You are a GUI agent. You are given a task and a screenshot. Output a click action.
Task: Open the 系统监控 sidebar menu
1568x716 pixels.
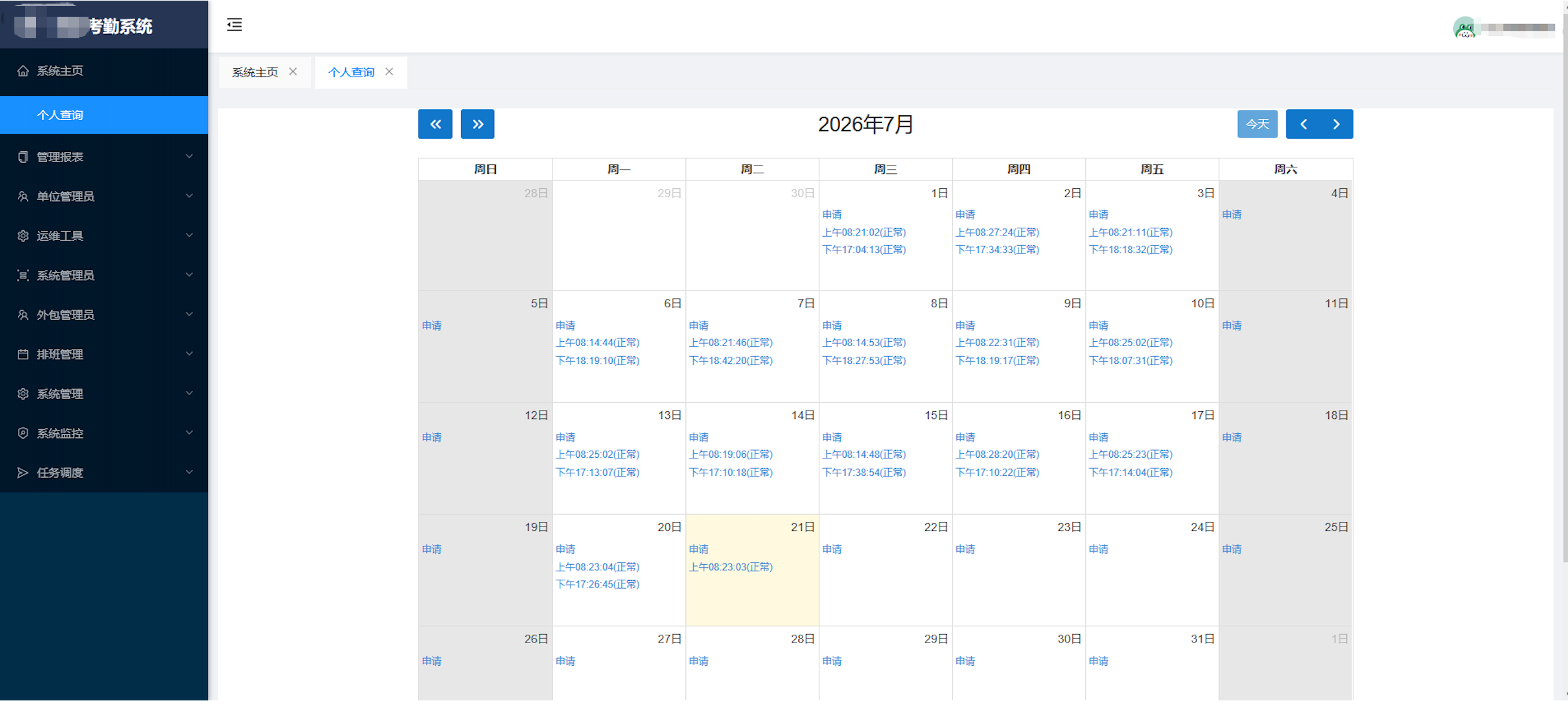[104, 433]
